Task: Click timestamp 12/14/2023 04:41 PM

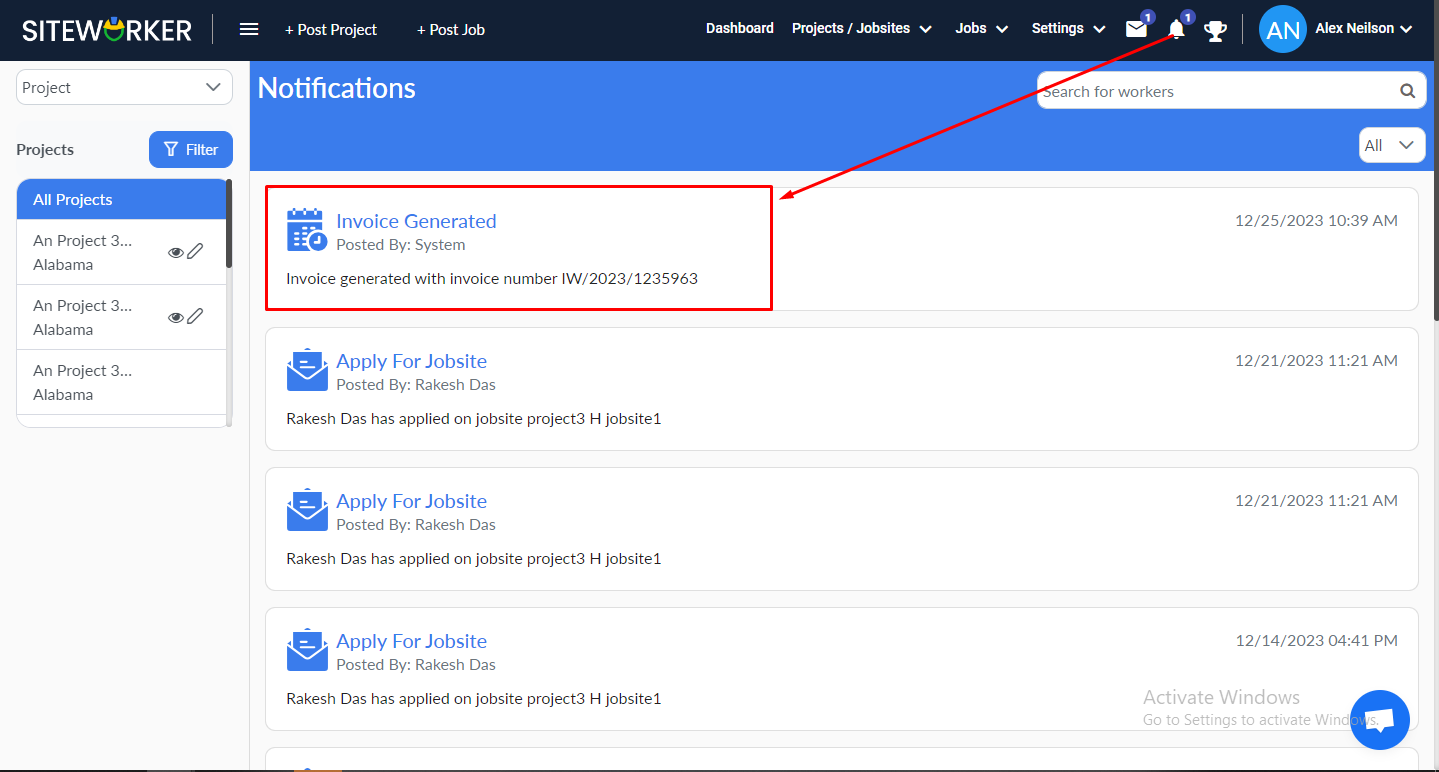Action: pos(1316,640)
